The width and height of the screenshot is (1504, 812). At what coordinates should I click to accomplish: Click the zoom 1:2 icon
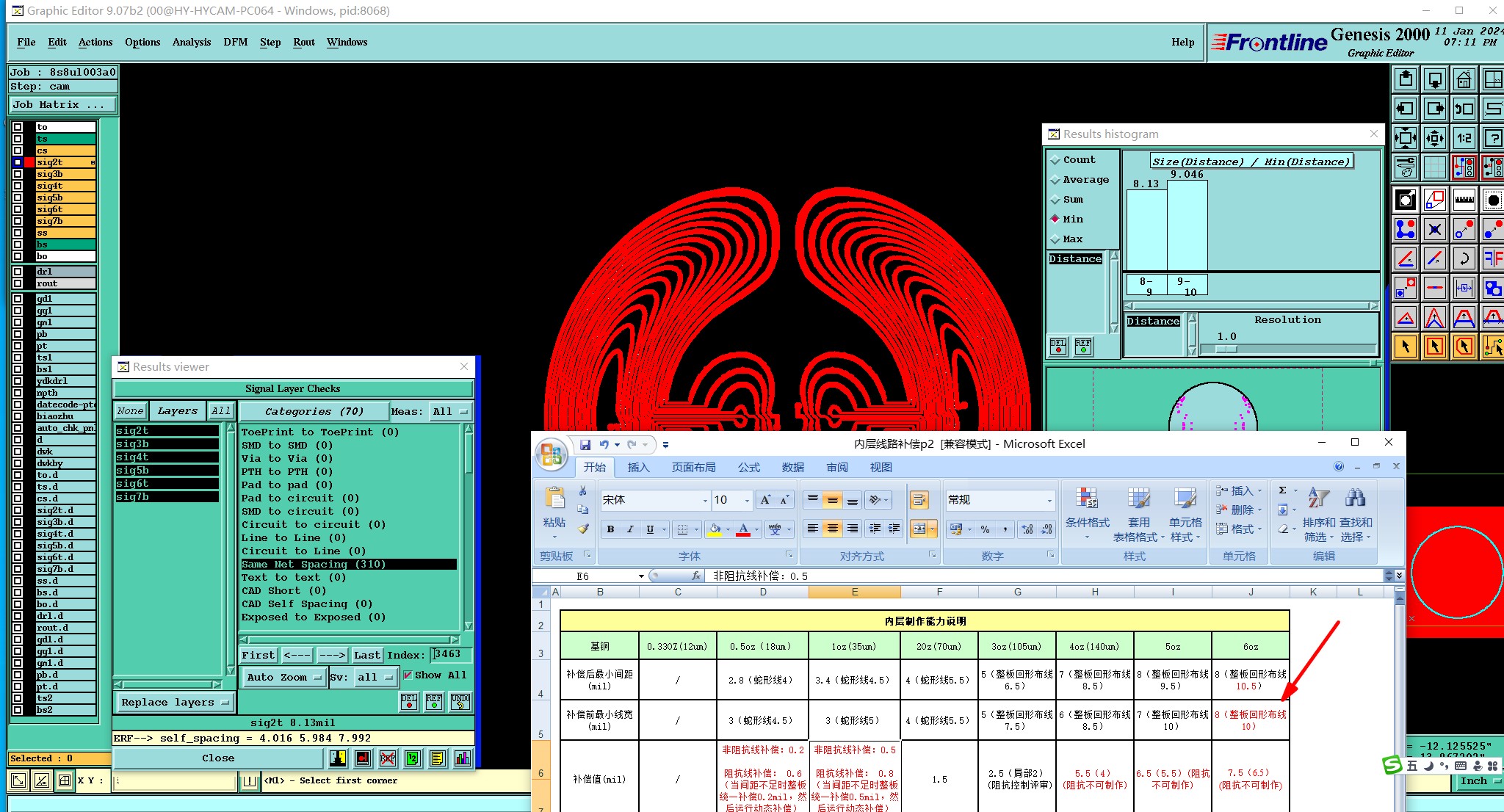(1464, 137)
